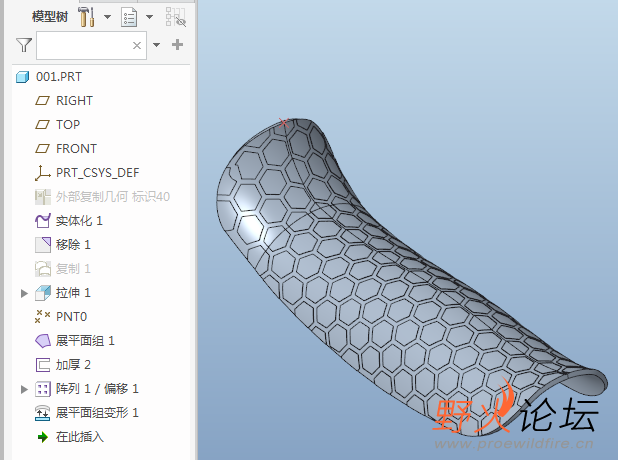This screenshot has height=460, width=618.
Task: Select 实体化 1 label in tree
Action: (79, 221)
